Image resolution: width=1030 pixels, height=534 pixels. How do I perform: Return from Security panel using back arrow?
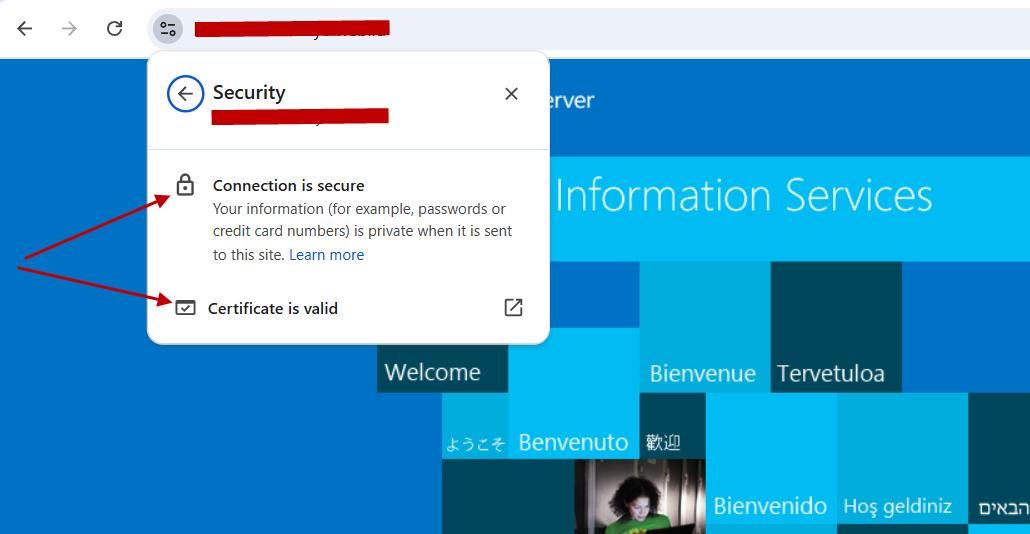185,94
